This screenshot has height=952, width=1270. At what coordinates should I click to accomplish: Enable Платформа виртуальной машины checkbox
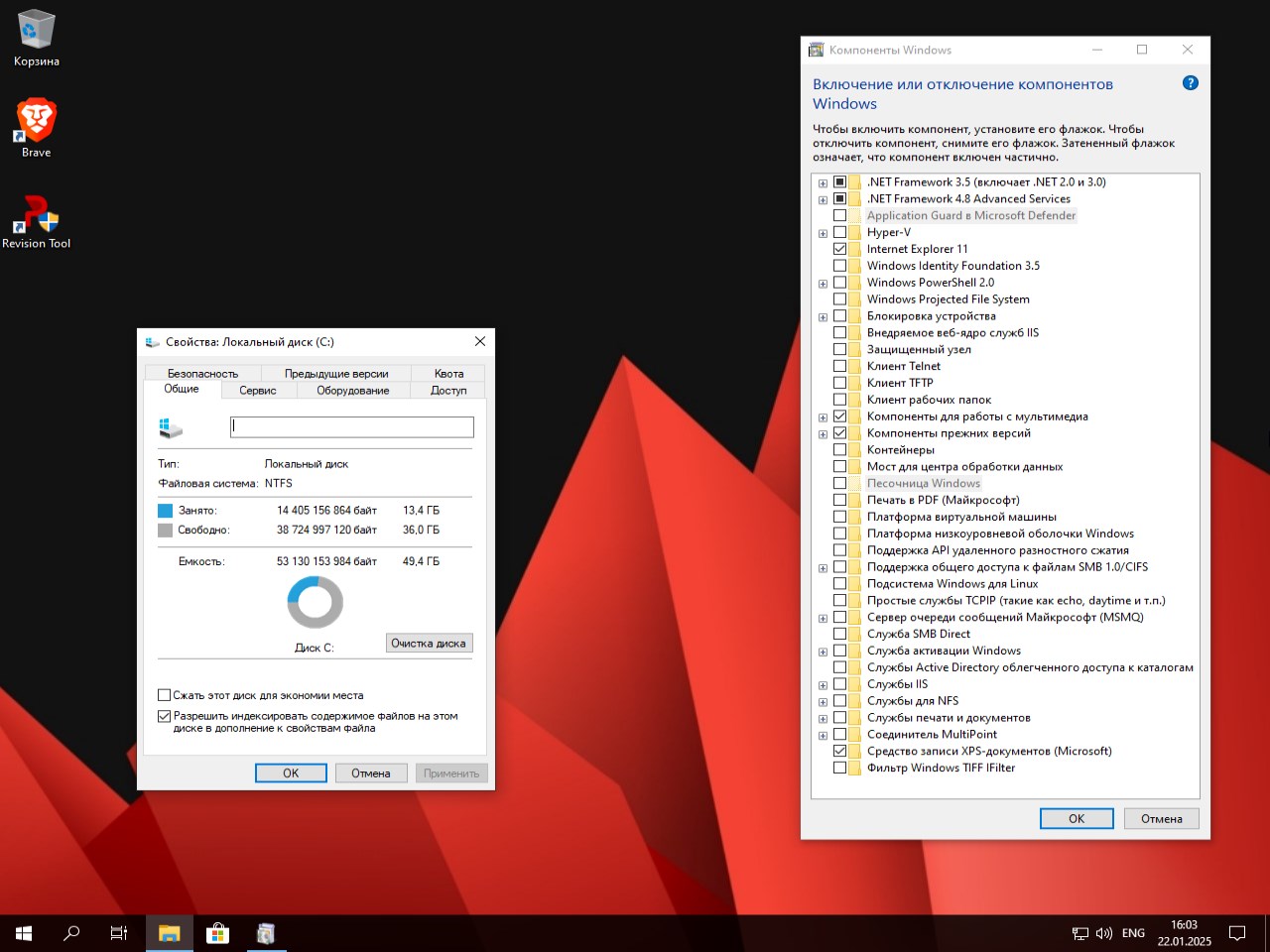click(x=840, y=517)
